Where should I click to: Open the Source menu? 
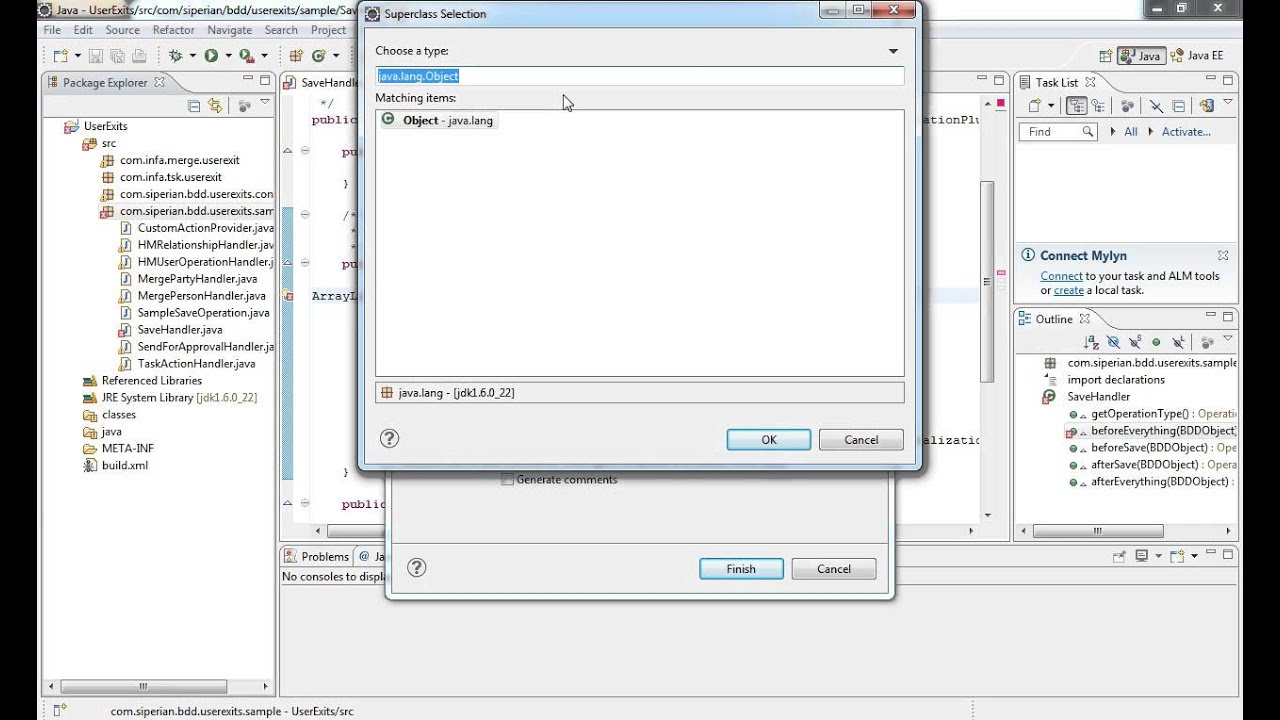coord(123,30)
